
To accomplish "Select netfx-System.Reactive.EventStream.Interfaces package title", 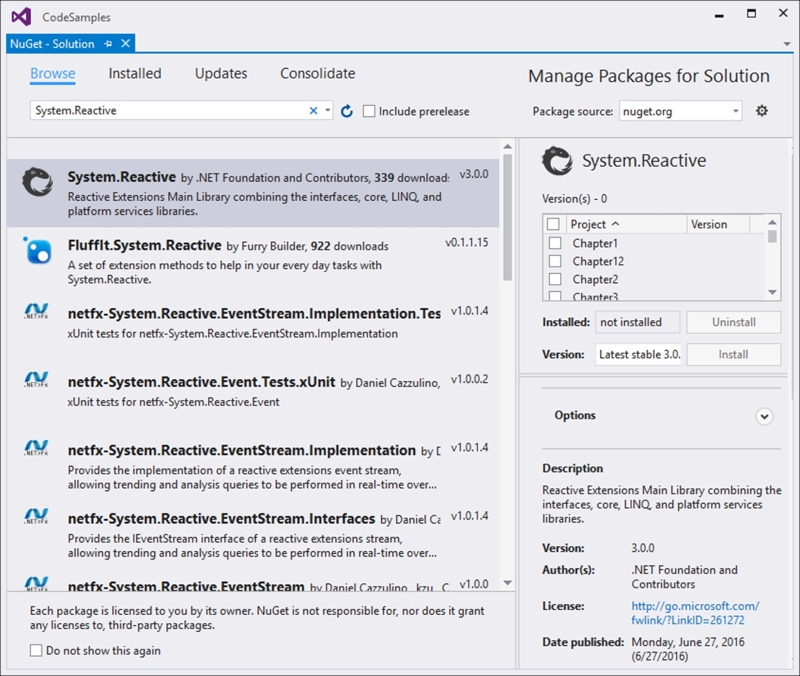I will click(221, 519).
